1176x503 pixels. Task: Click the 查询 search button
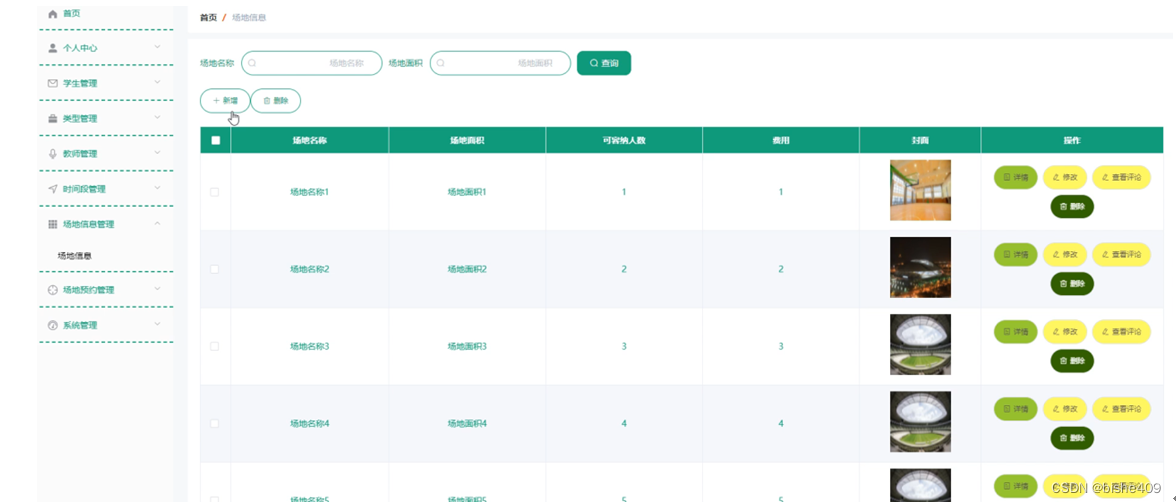click(x=604, y=63)
